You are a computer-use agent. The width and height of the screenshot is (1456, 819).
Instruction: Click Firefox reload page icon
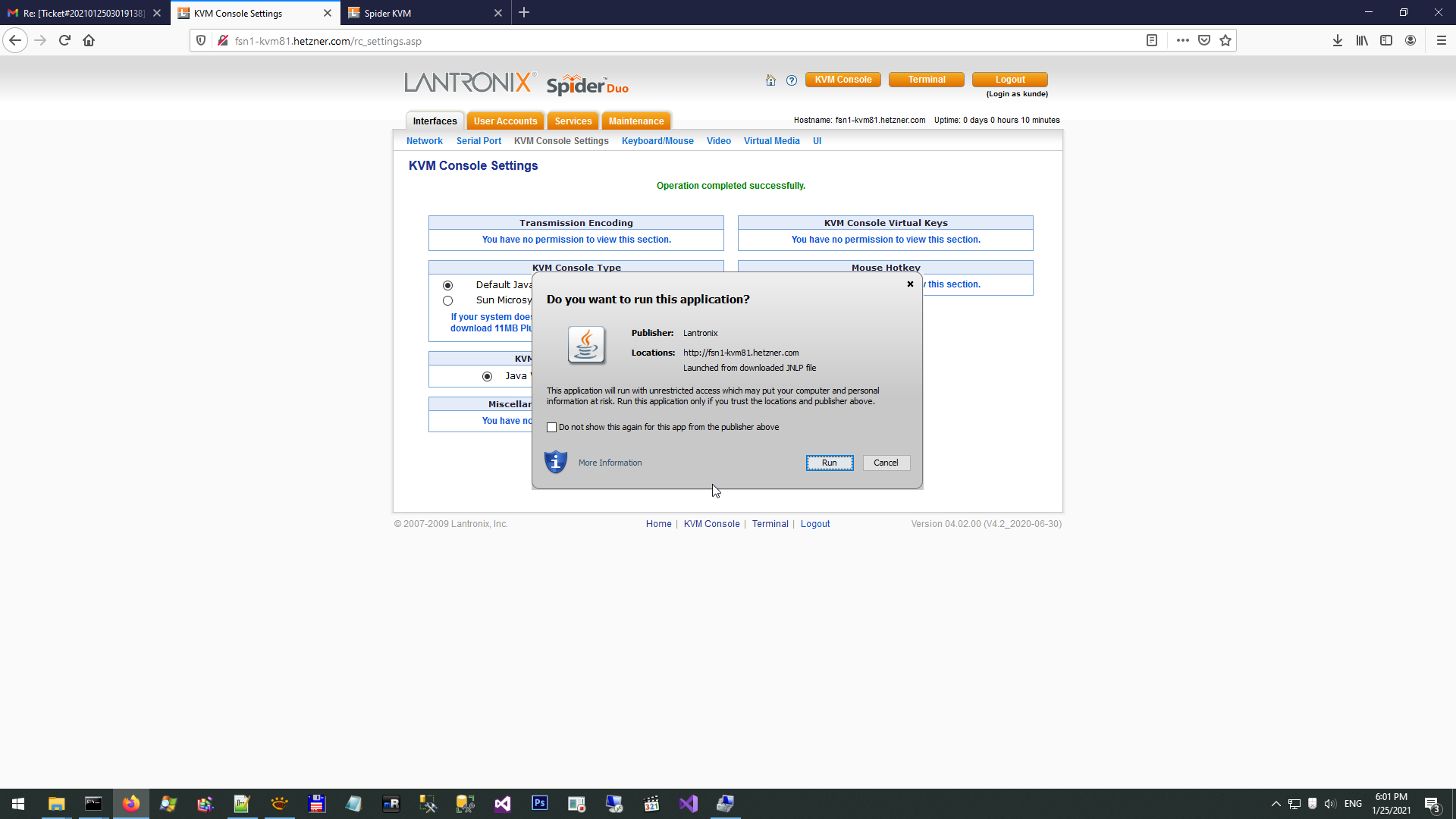(x=64, y=41)
